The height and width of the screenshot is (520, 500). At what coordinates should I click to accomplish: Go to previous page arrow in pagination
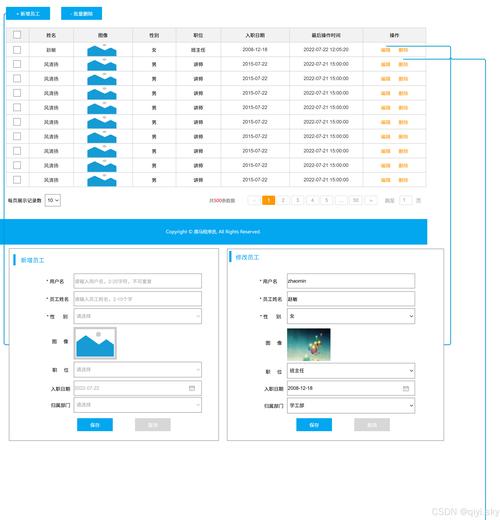[x=254, y=200]
